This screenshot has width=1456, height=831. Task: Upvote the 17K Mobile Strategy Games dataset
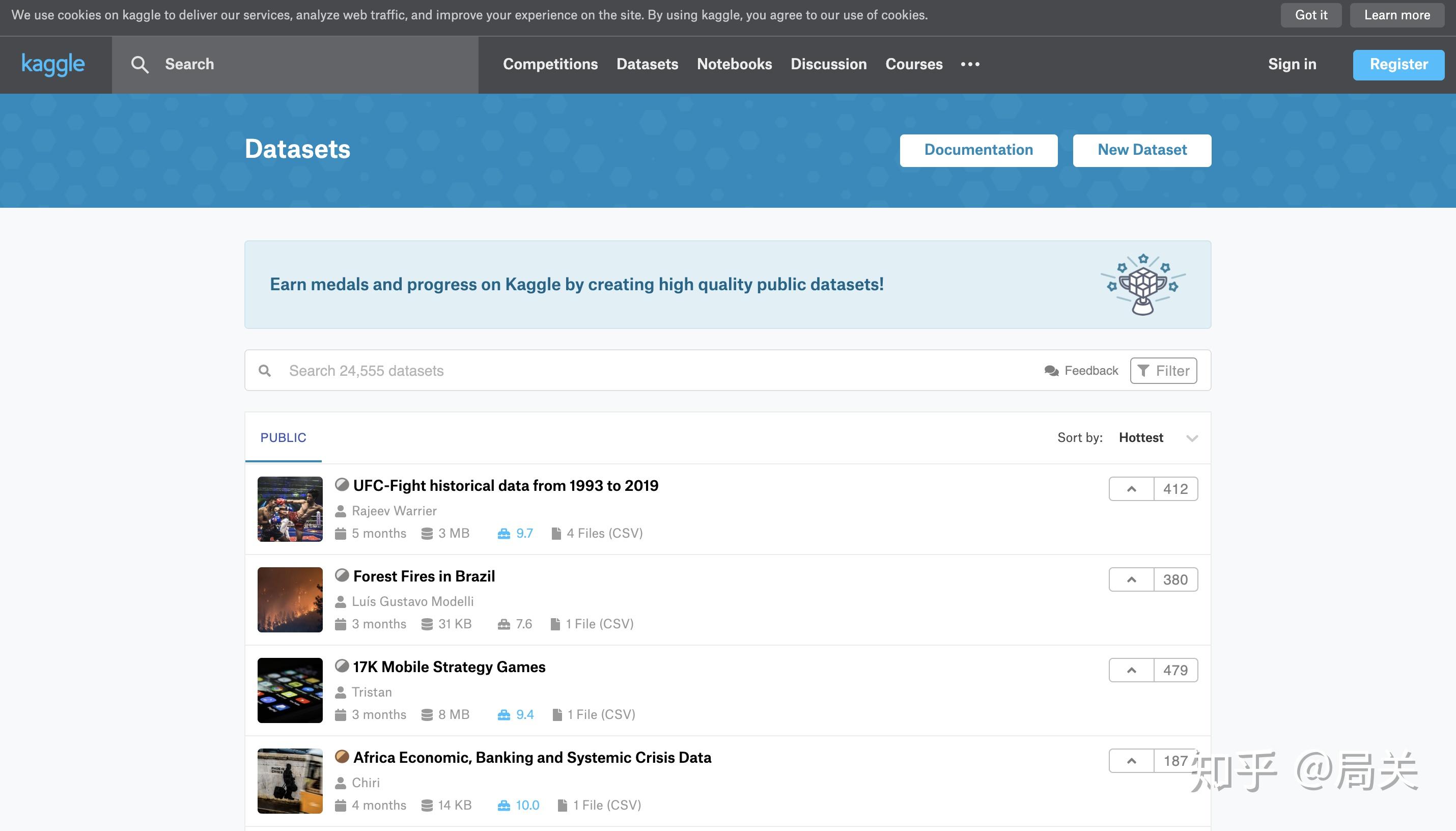(x=1131, y=671)
